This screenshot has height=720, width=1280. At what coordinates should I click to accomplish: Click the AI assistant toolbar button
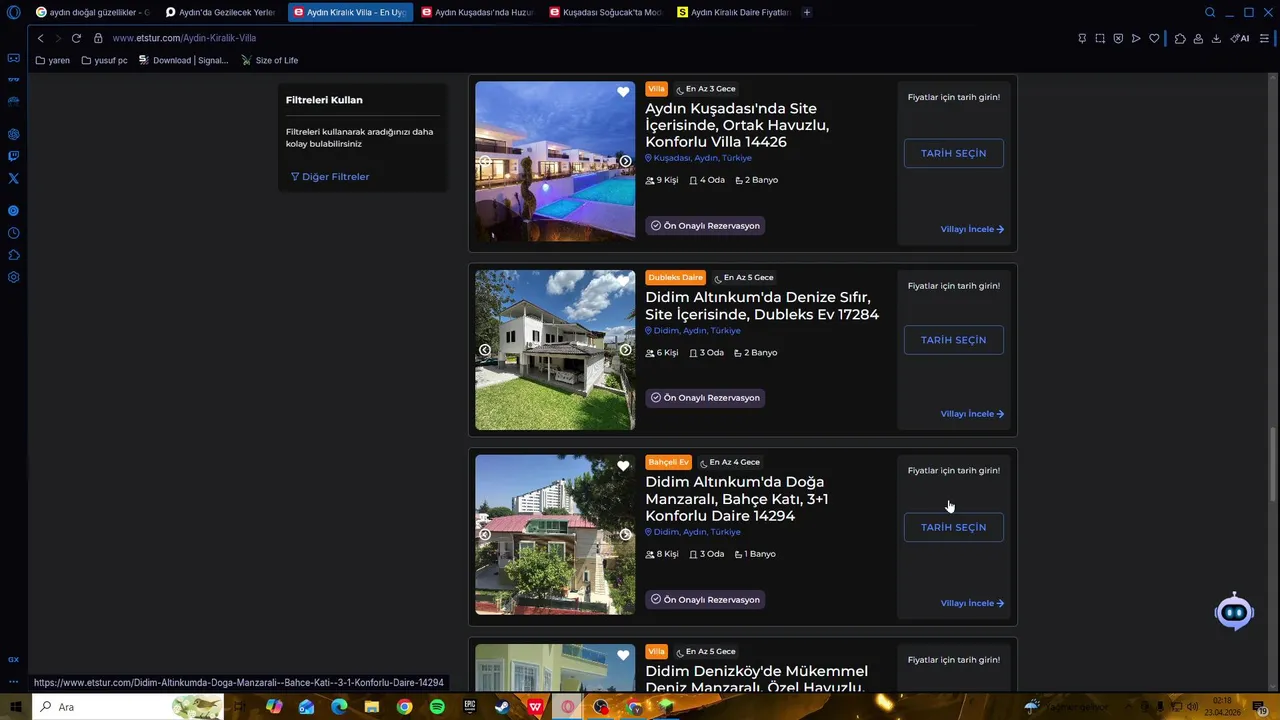point(1240,38)
